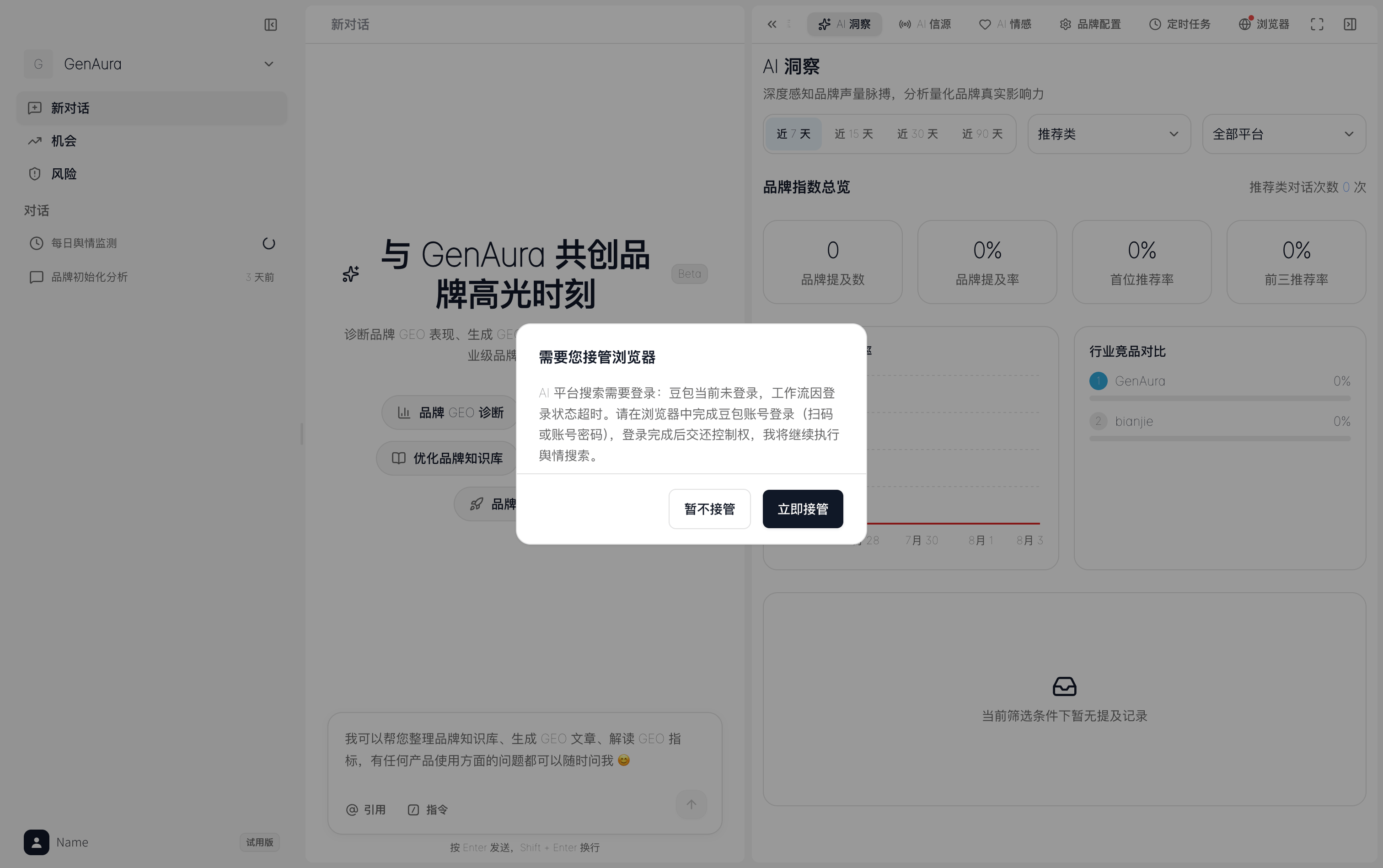Click the three-dot drag handle by the tabs
1383x868 pixels.
[x=789, y=24]
